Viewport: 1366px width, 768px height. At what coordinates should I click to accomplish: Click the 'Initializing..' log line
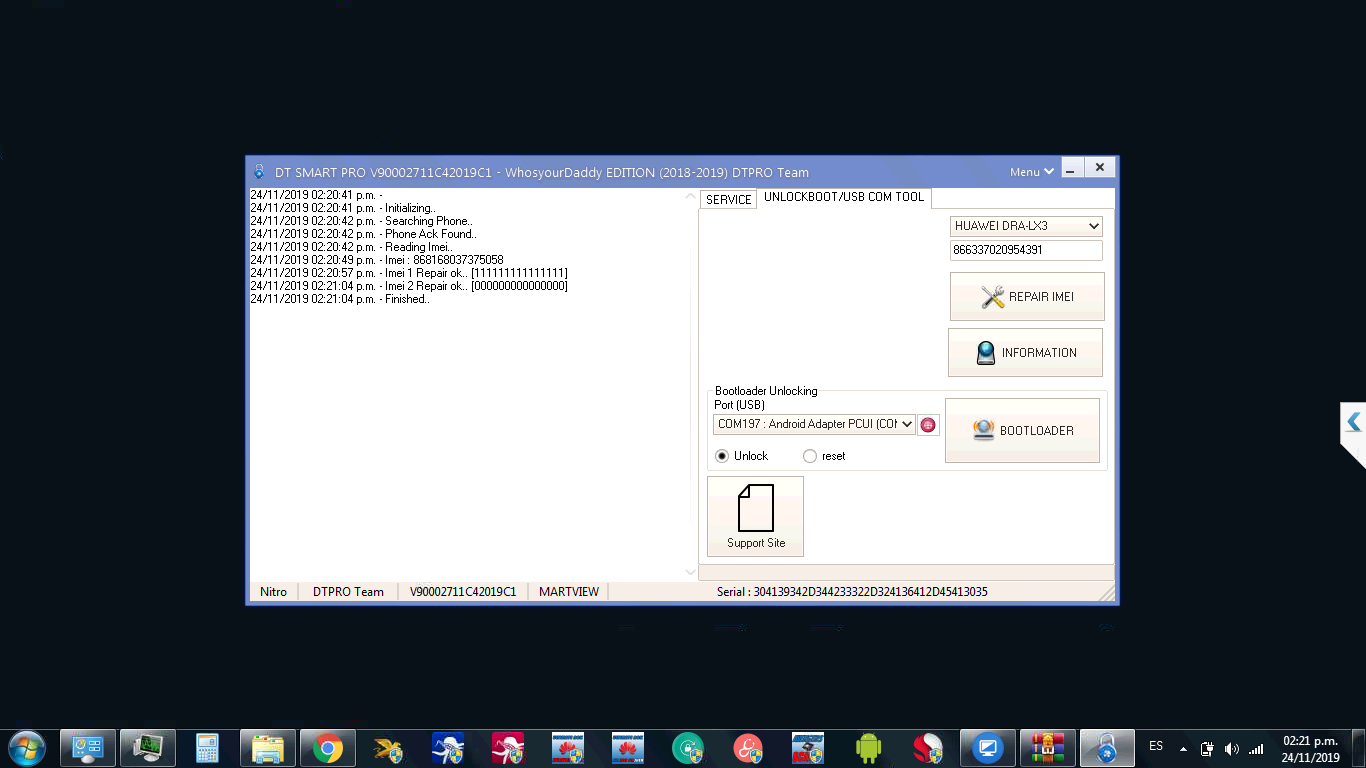(x=343, y=208)
